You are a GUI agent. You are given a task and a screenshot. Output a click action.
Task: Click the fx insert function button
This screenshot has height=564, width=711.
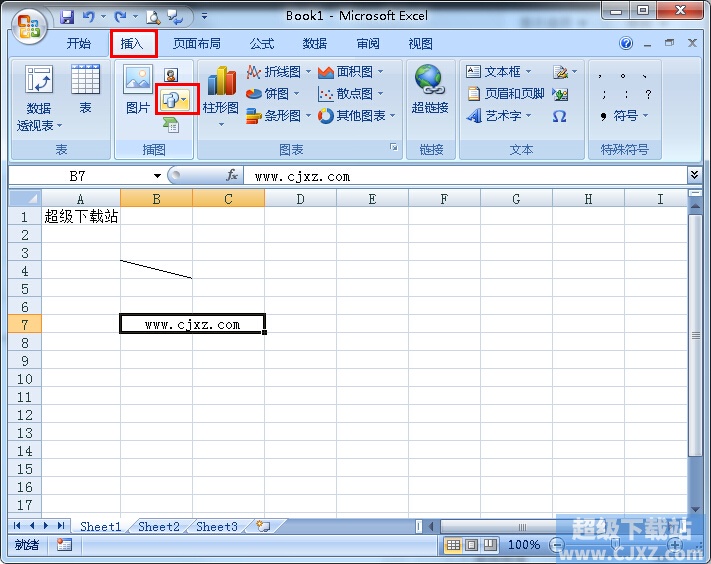pyautogui.click(x=232, y=176)
